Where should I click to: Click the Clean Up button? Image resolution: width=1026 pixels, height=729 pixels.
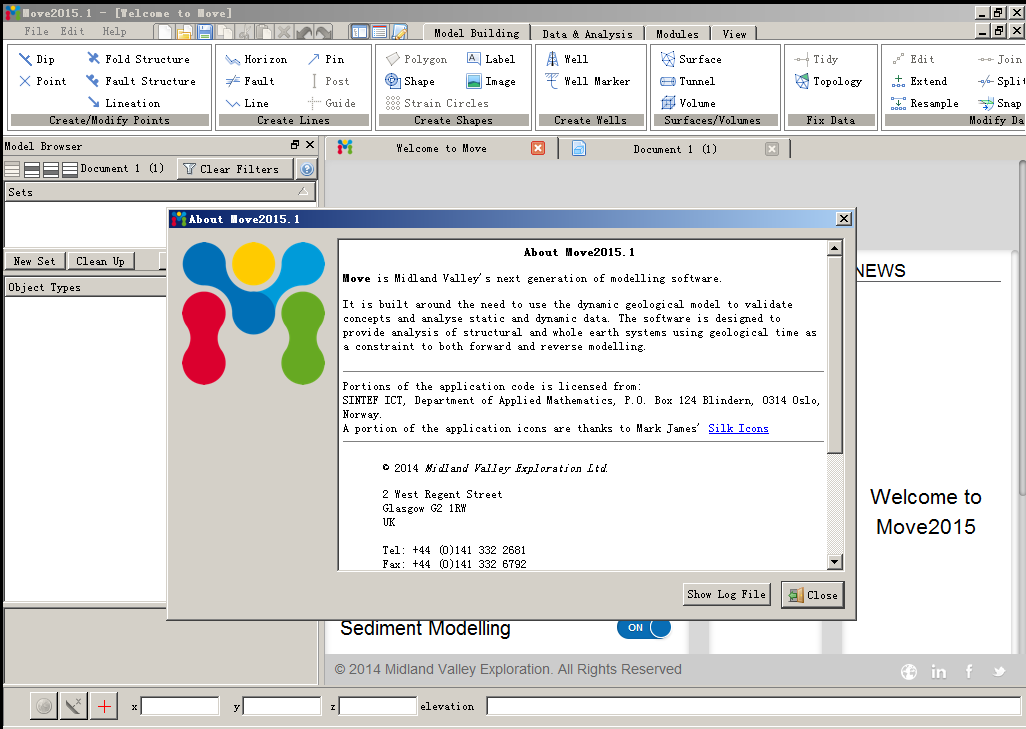(x=100, y=261)
